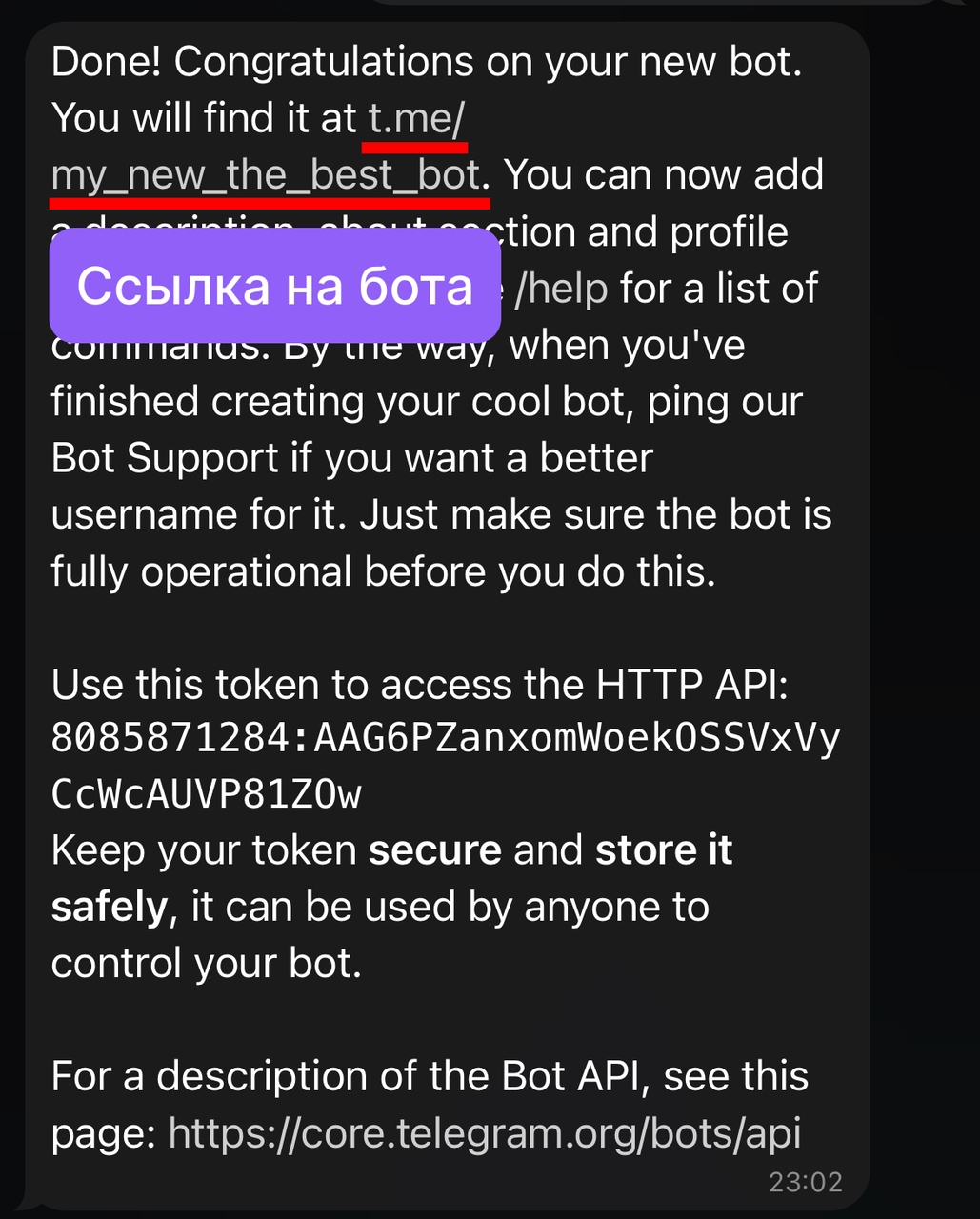Open the t.me/ bot link
Screen dimensions: 980x1219
click(x=416, y=118)
